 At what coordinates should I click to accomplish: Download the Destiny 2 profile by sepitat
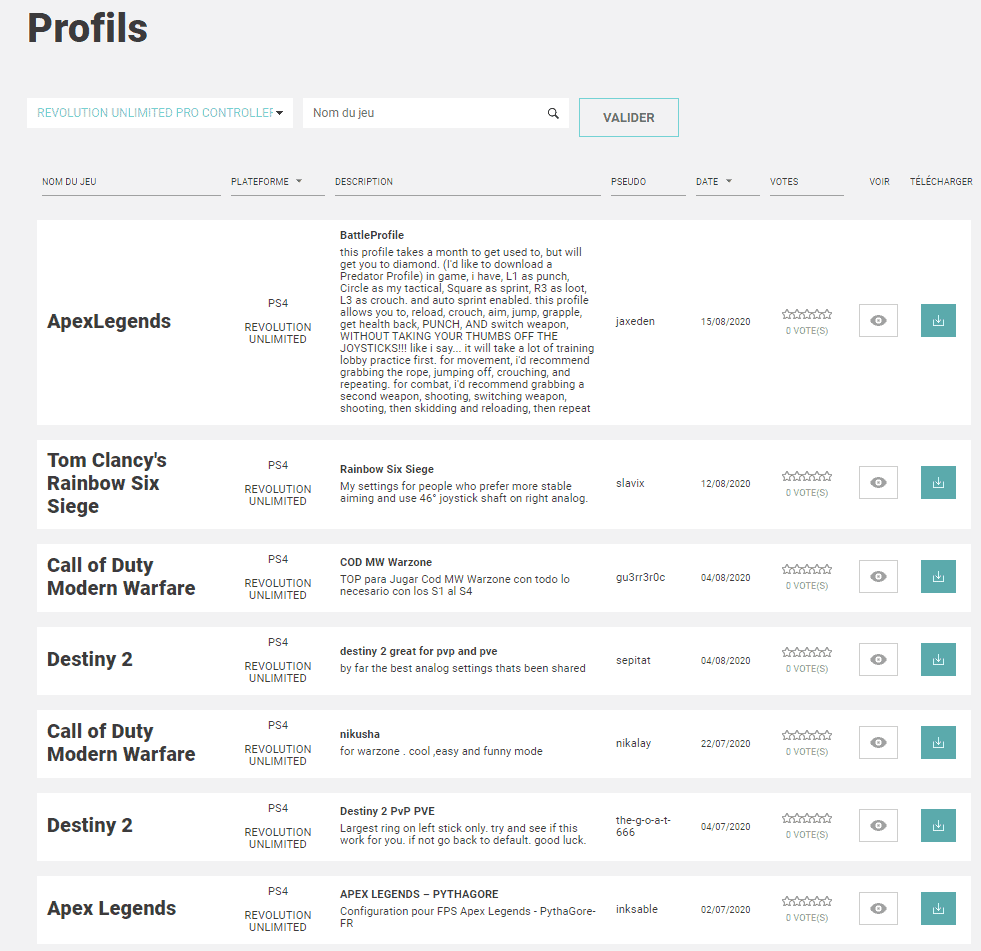[938, 660]
